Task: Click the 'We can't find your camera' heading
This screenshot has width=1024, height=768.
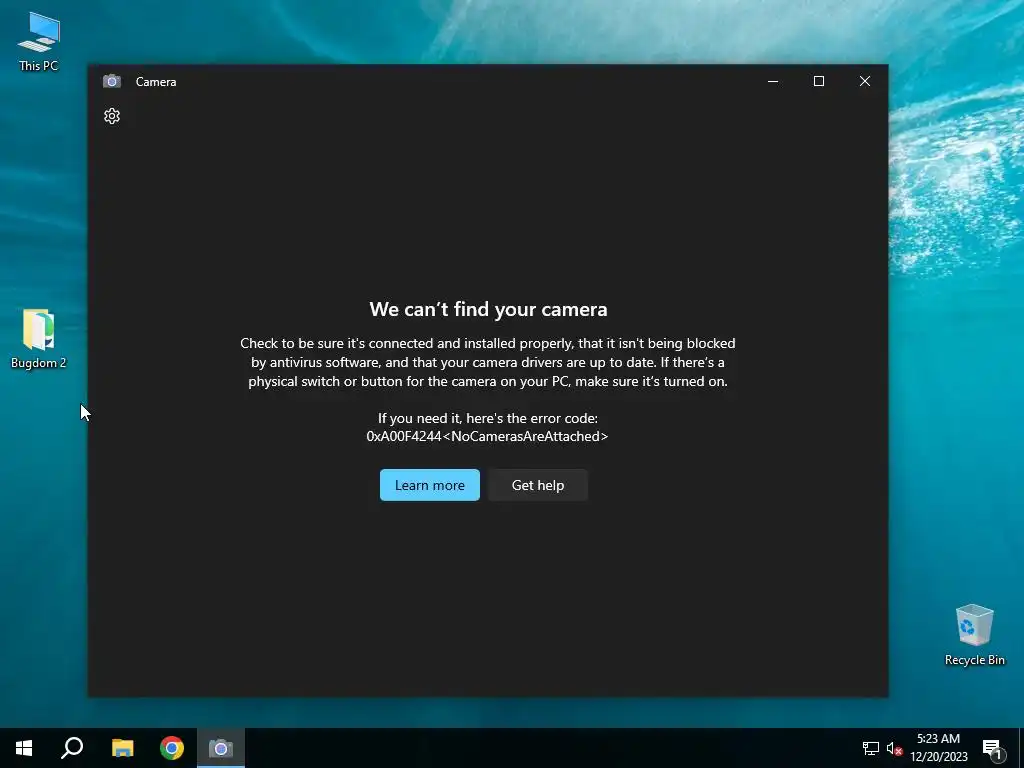Action: tap(488, 309)
